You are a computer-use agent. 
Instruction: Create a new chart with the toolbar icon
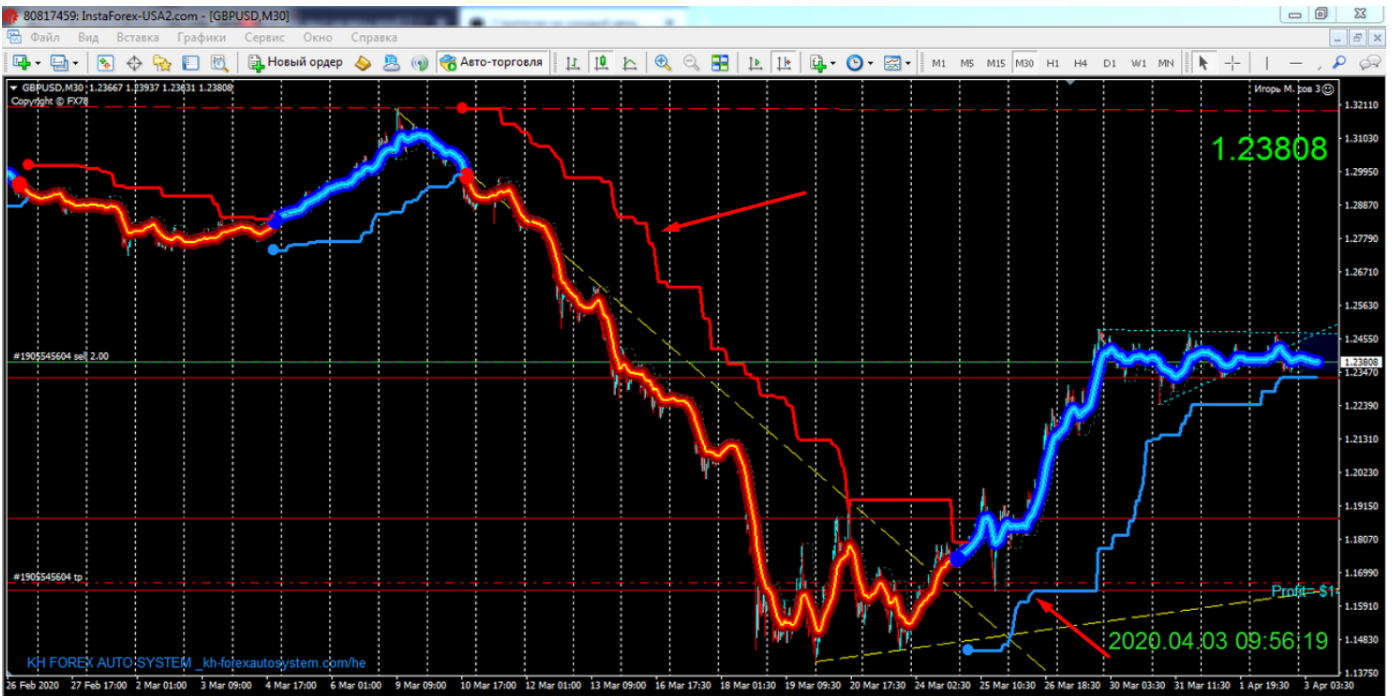point(20,62)
